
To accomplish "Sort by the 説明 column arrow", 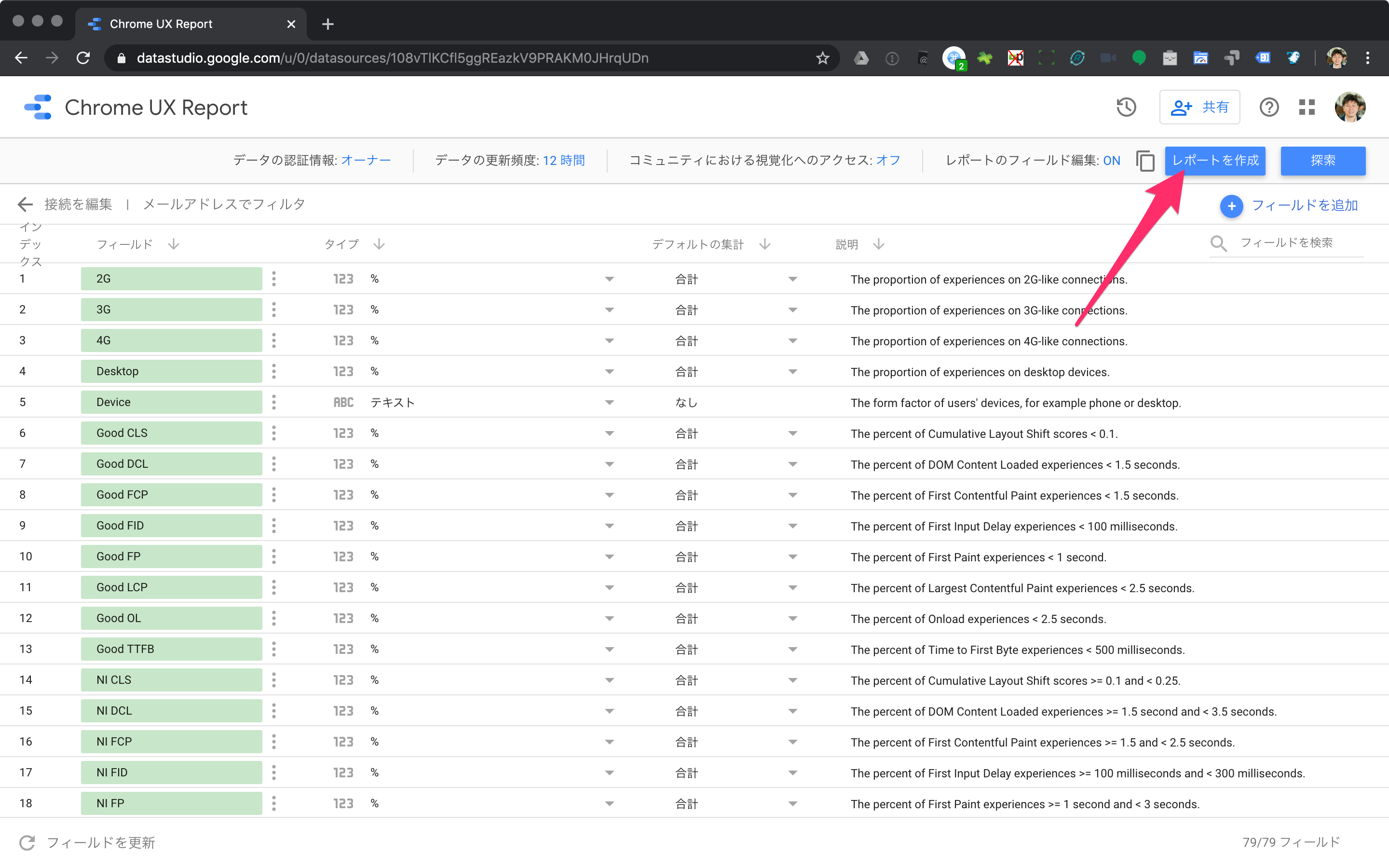I will (x=879, y=244).
